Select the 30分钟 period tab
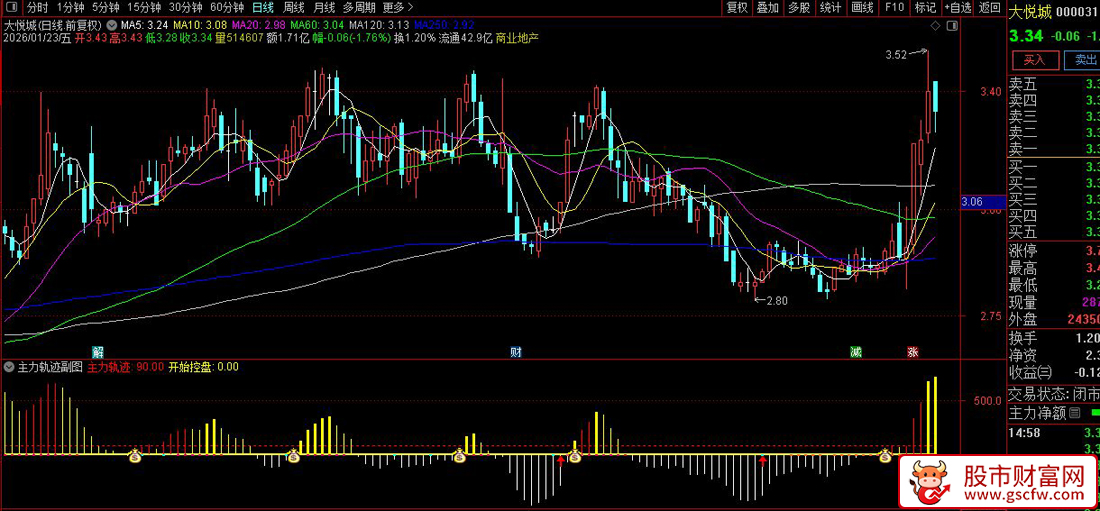 187,8
